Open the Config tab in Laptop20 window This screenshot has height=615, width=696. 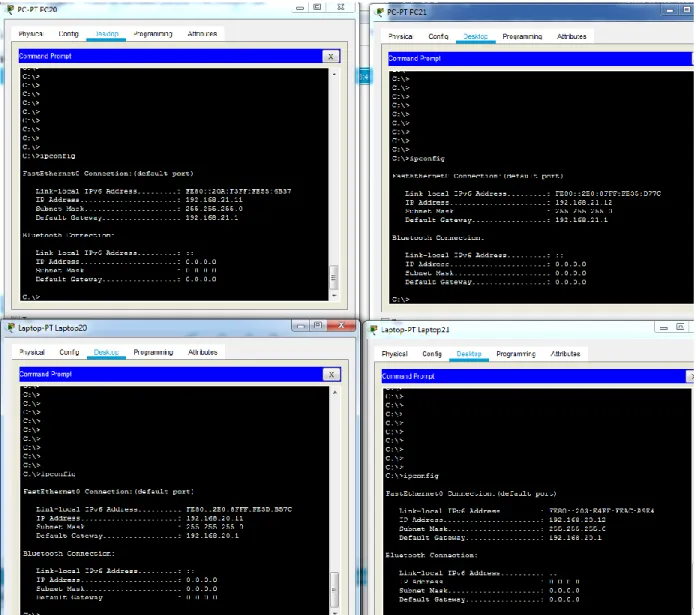click(69, 352)
